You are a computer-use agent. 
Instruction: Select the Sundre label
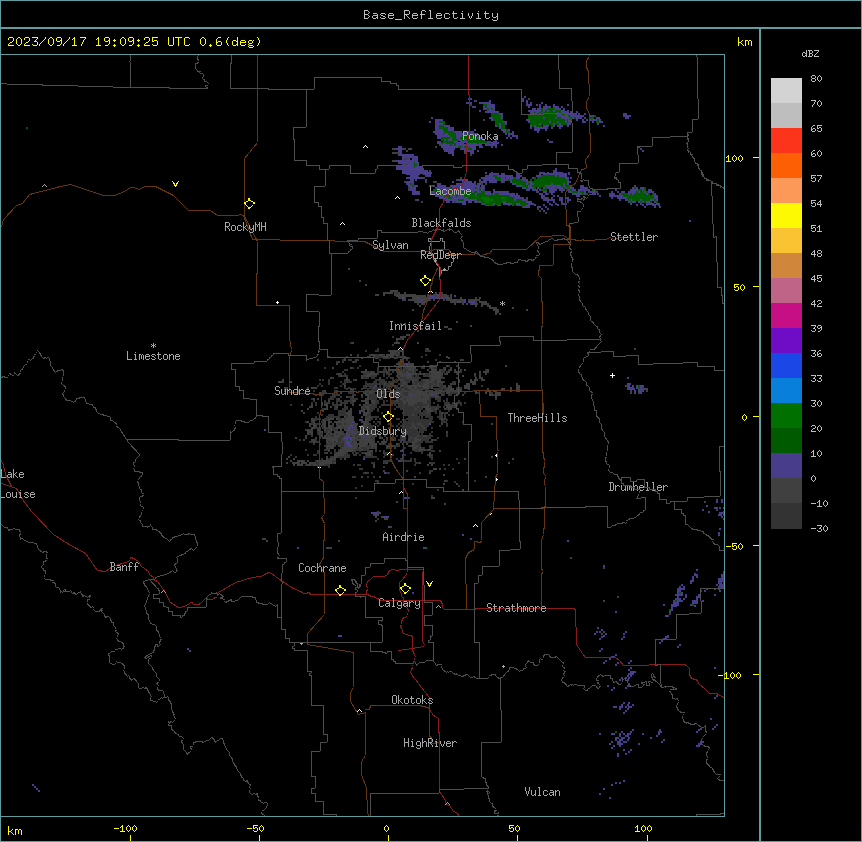click(292, 391)
